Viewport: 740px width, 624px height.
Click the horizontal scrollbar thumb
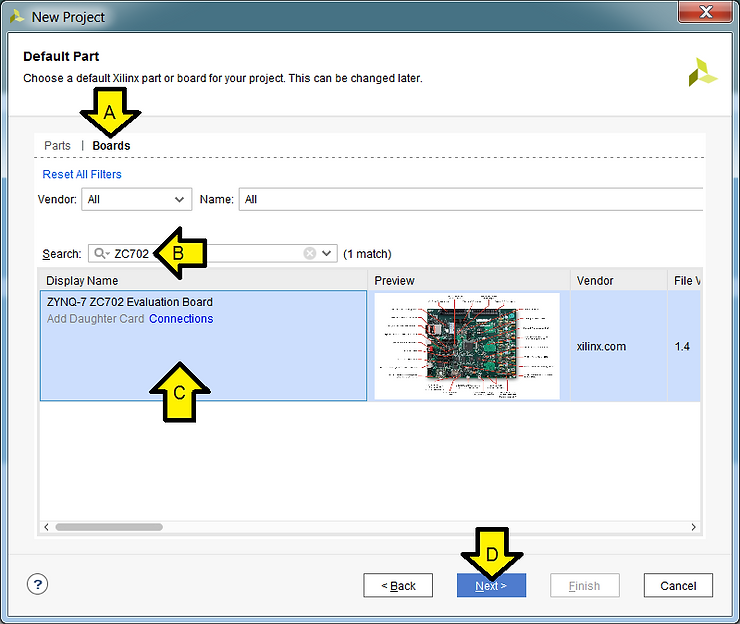(109, 527)
